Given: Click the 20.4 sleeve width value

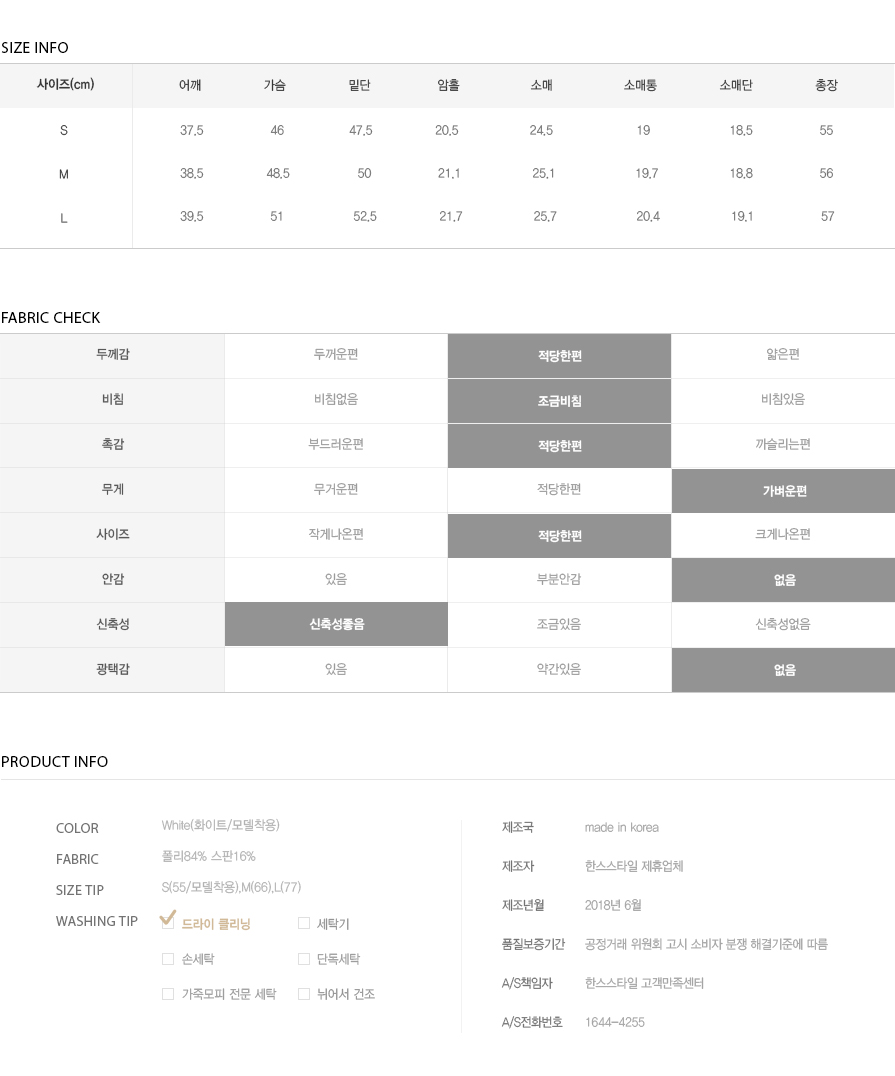Looking at the screenshot, I should 648,217.
